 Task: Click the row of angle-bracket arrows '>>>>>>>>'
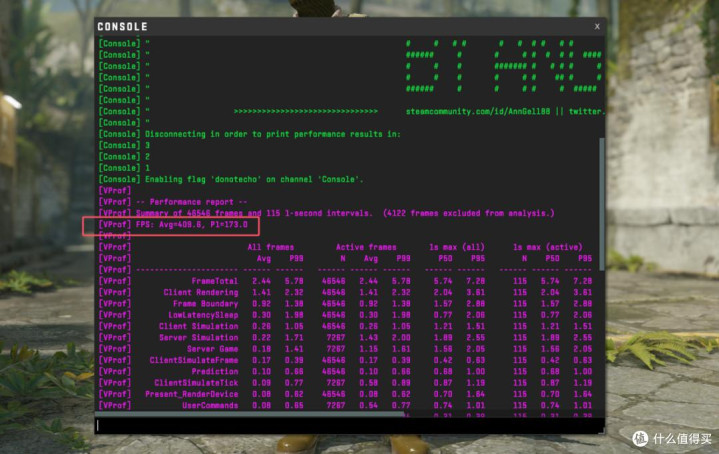click(x=306, y=111)
